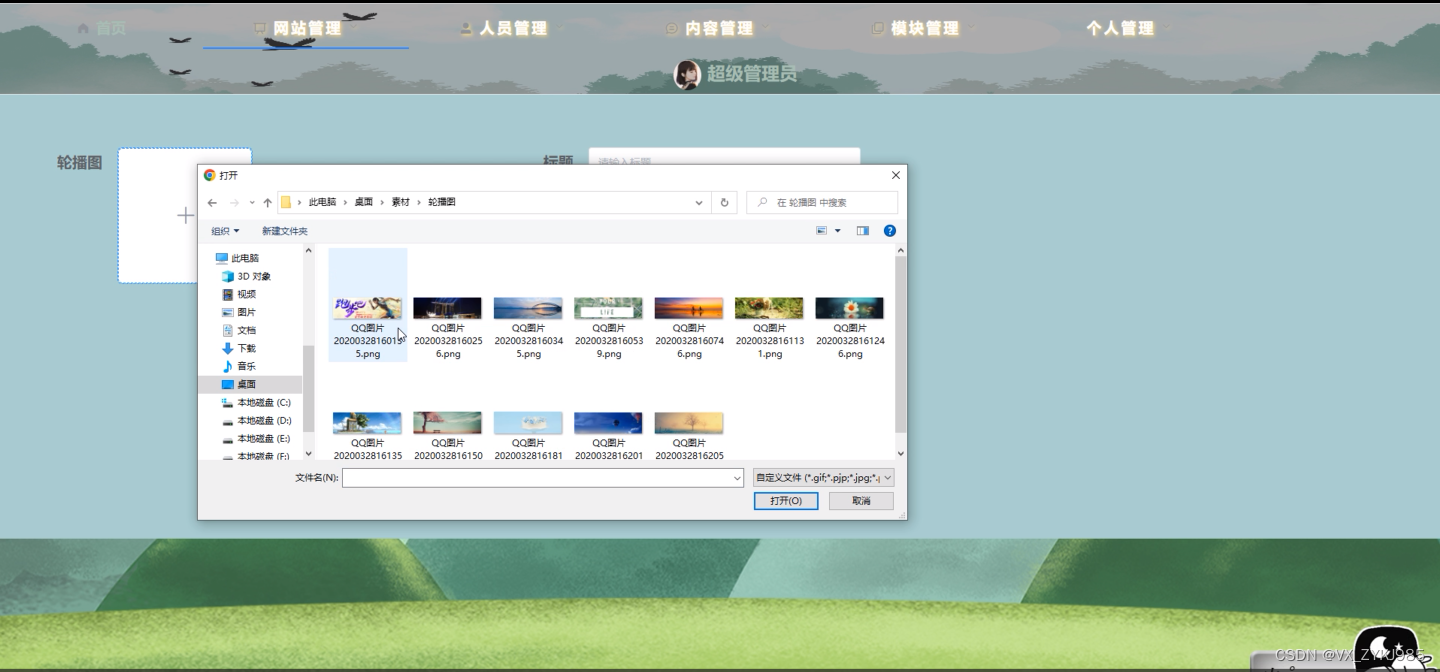Open the 文档 folder in sidebar

[239, 330]
